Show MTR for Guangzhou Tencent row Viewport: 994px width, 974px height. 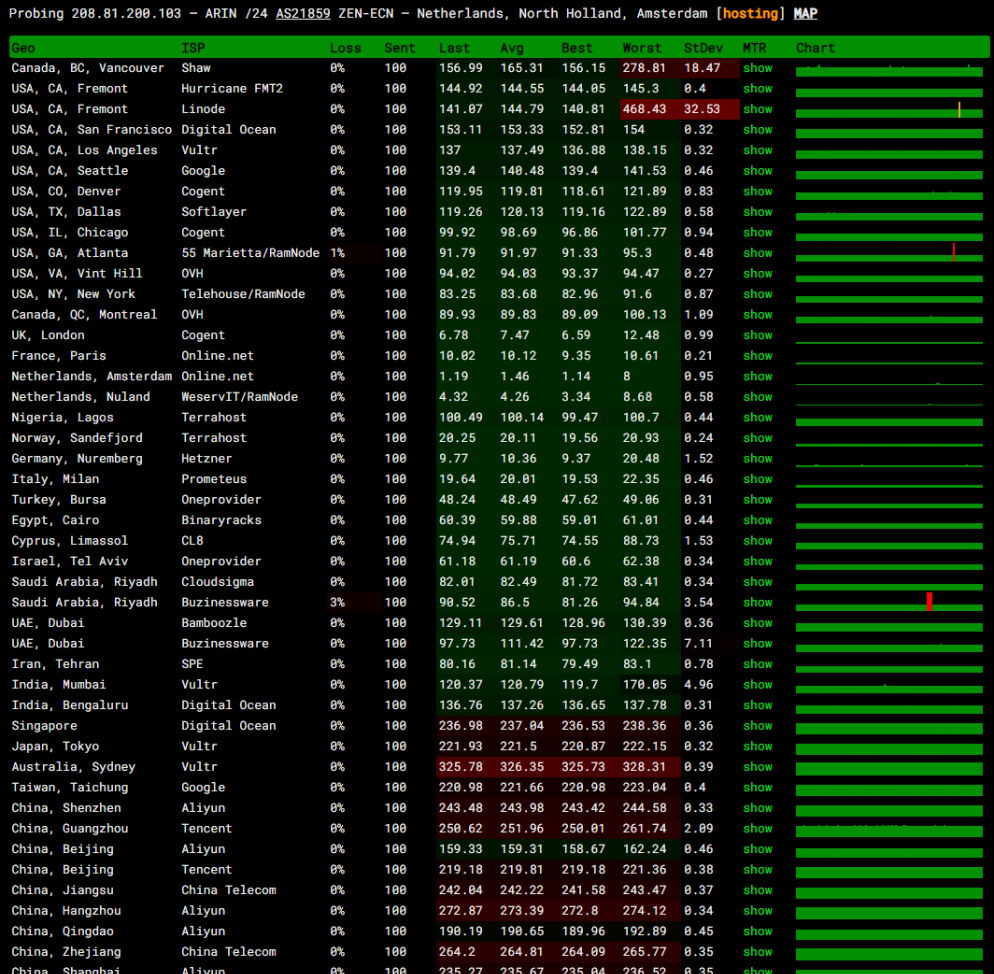pyautogui.click(x=758, y=828)
